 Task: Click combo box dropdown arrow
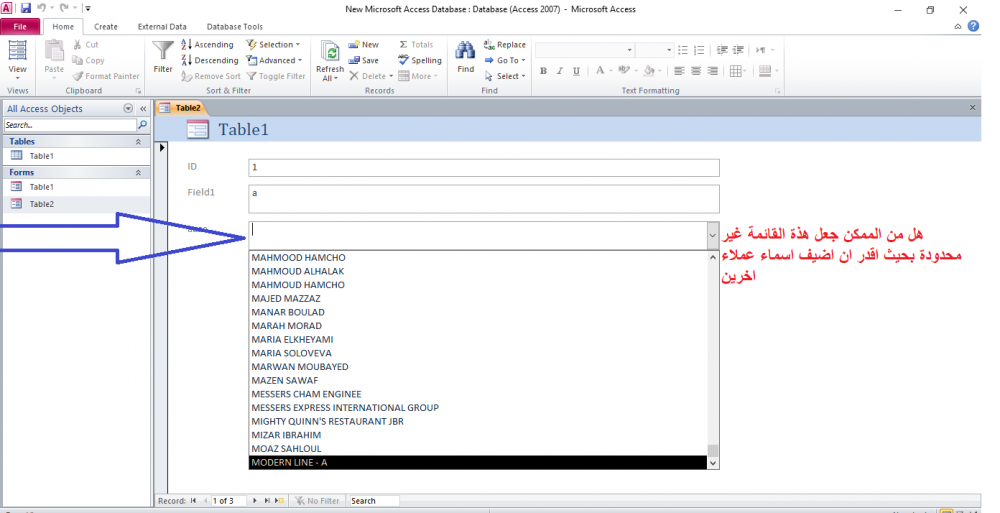pos(712,235)
